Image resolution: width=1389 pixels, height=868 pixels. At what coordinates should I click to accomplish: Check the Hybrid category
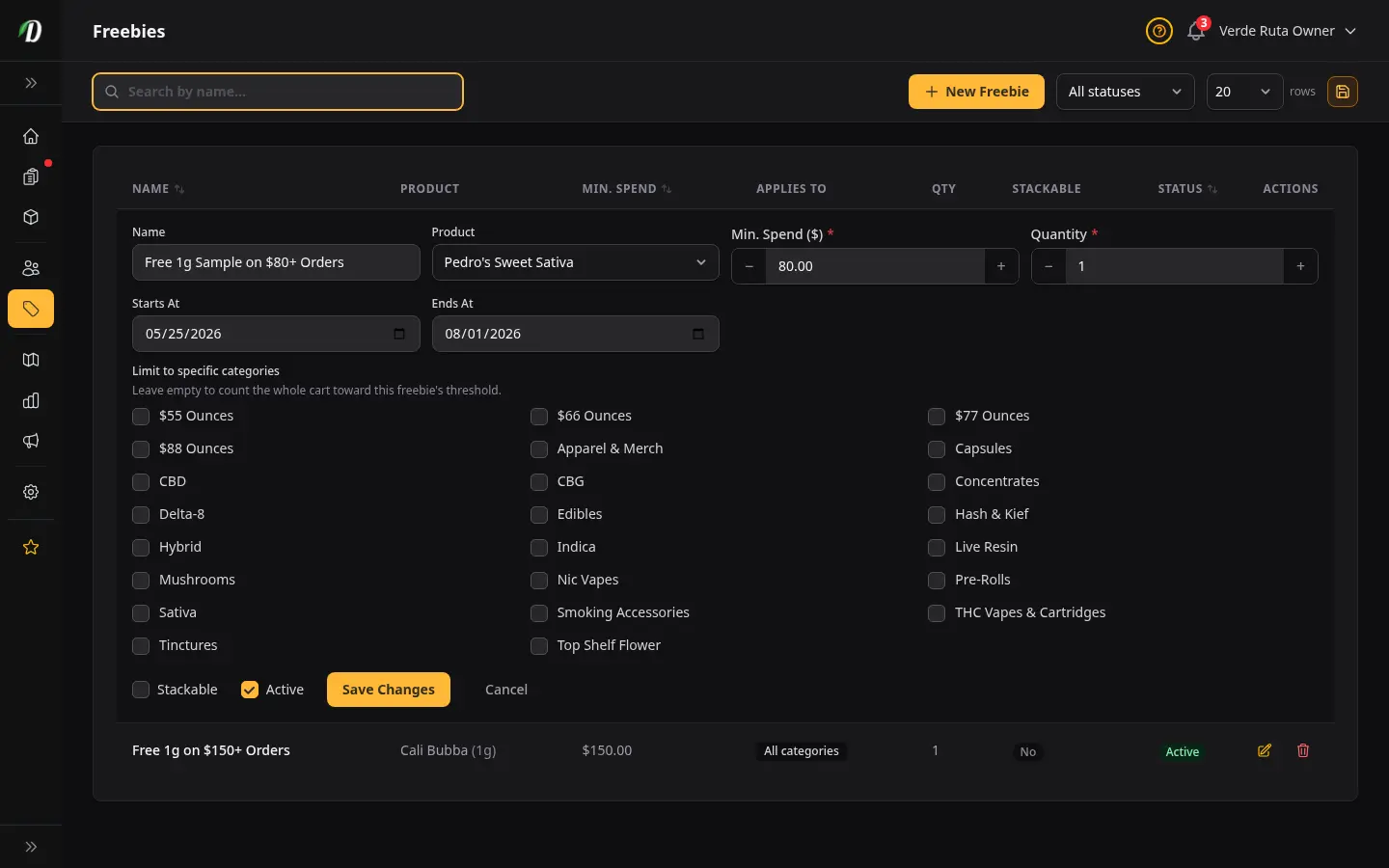[141, 548]
